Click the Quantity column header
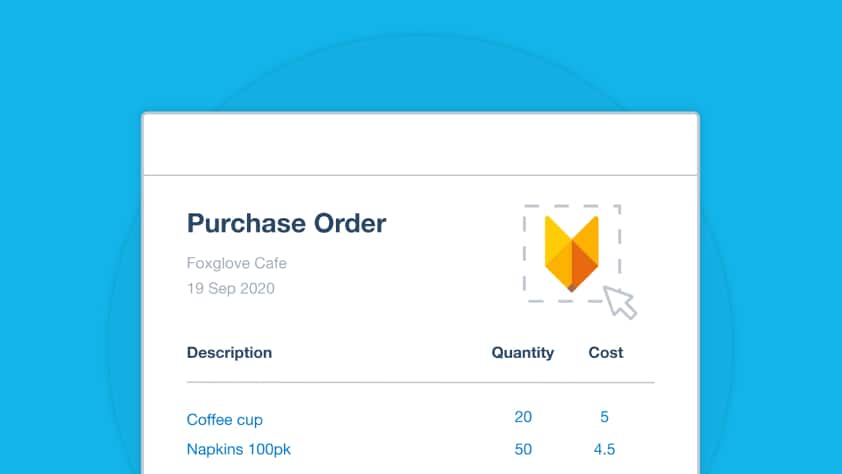Screen dimensions: 842x474 point(522,352)
